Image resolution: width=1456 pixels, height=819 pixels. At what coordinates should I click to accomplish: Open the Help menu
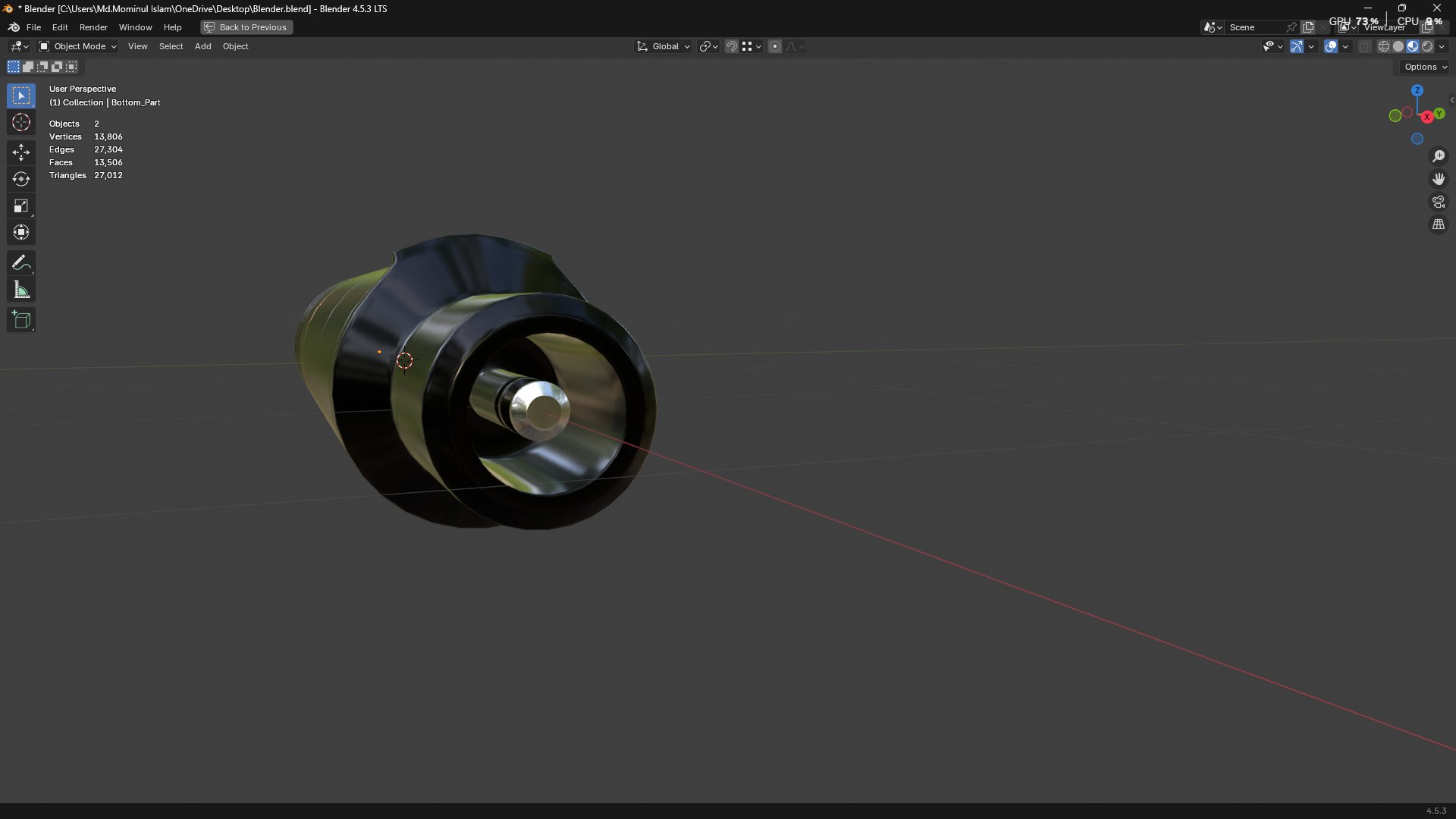pos(172,27)
